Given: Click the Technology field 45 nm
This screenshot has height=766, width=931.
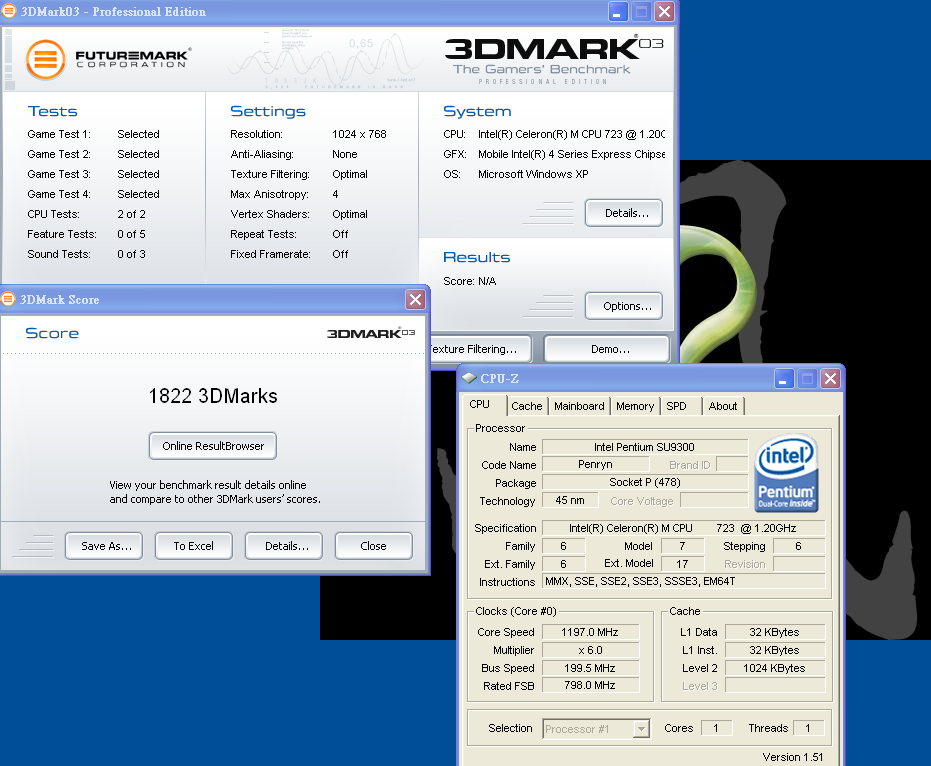Looking at the screenshot, I should coord(570,501).
